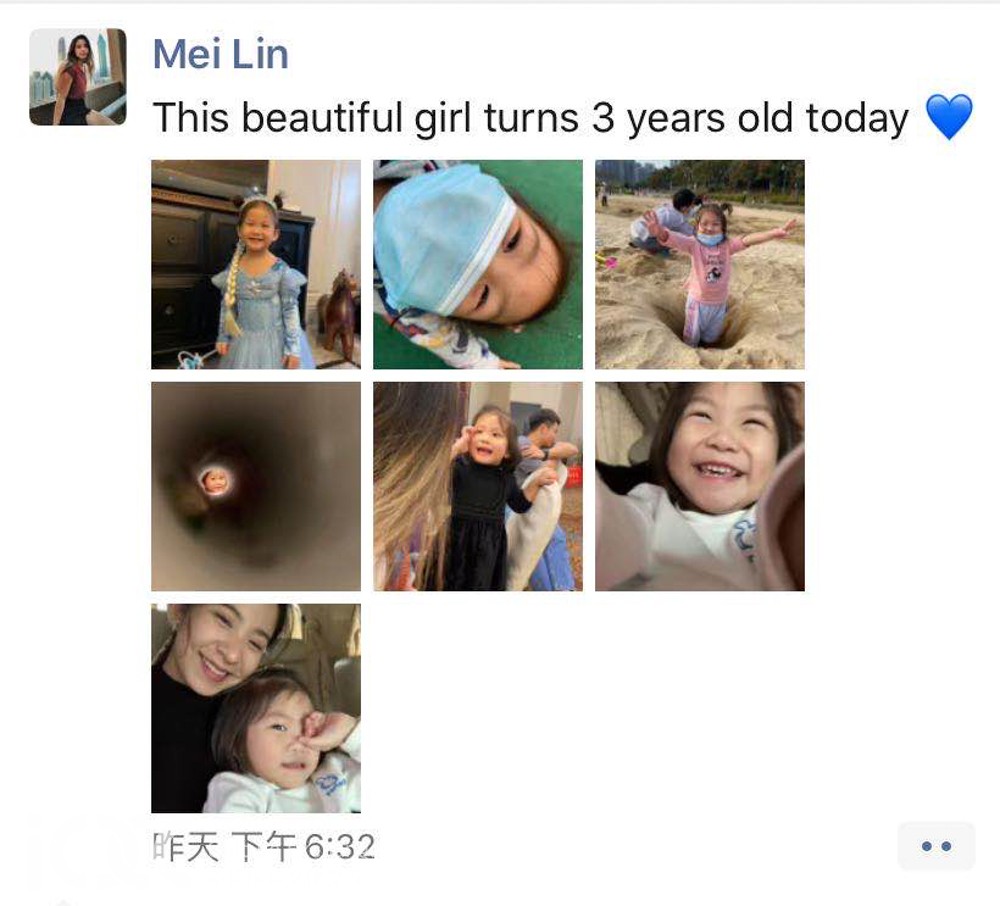This screenshot has height=906, width=1000.
Task: Open close-up photo of laughing girl
Action: pos(700,486)
